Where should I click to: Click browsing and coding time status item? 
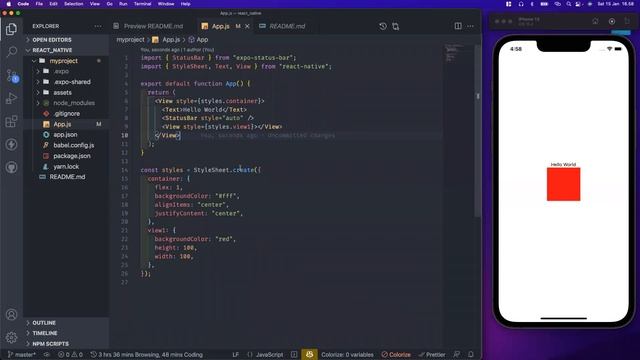tap(147, 354)
